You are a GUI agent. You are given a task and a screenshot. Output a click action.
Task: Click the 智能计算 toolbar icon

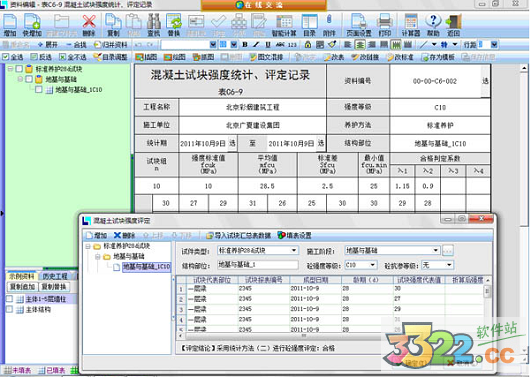[x=284, y=24]
